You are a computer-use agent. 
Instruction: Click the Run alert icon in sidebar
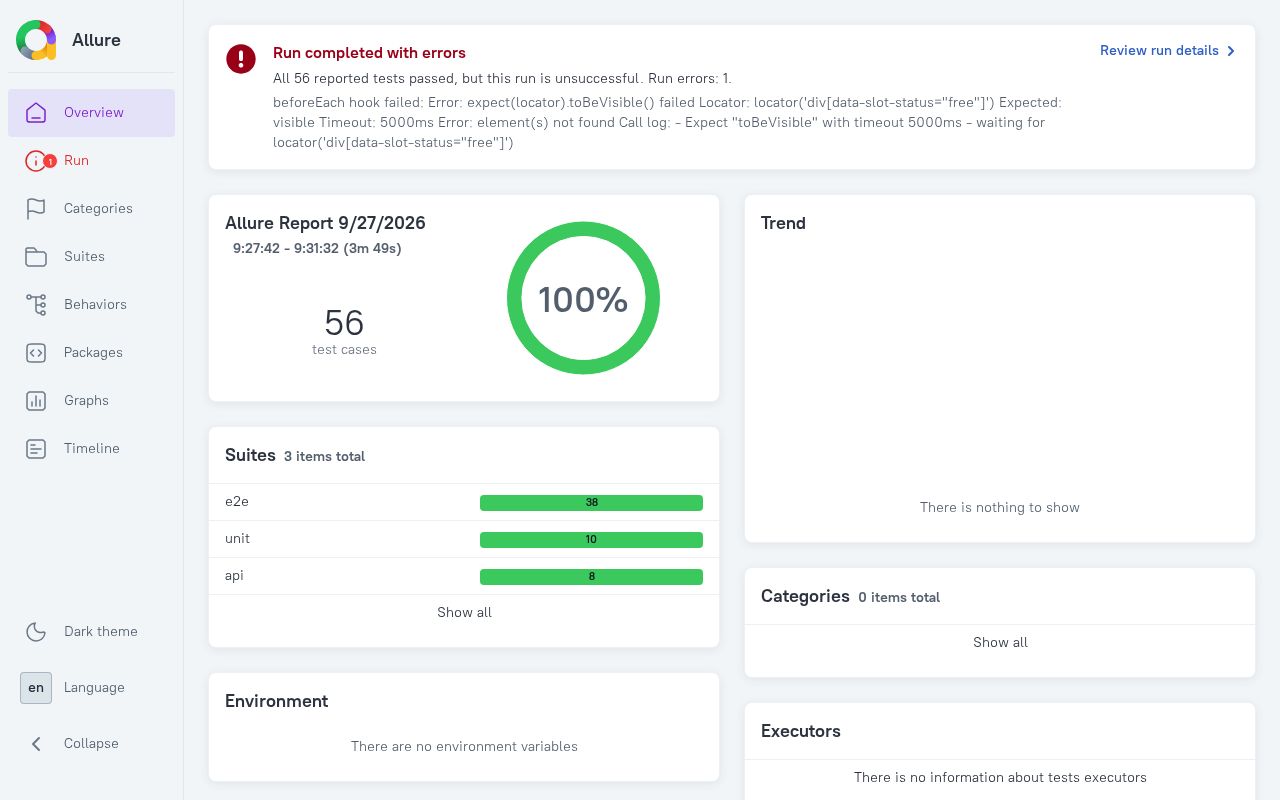pos(37,161)
